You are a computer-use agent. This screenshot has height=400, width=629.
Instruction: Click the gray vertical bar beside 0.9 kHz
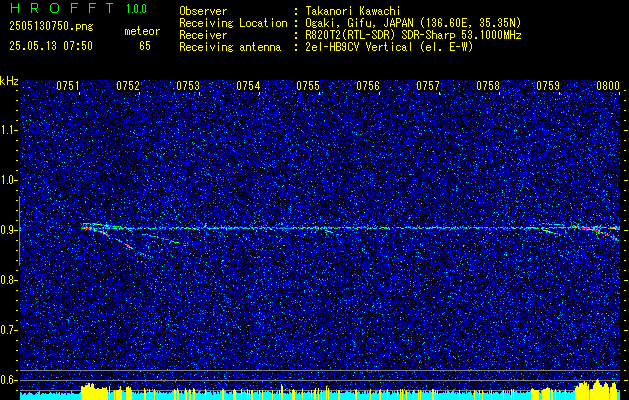tap(19, 231)
